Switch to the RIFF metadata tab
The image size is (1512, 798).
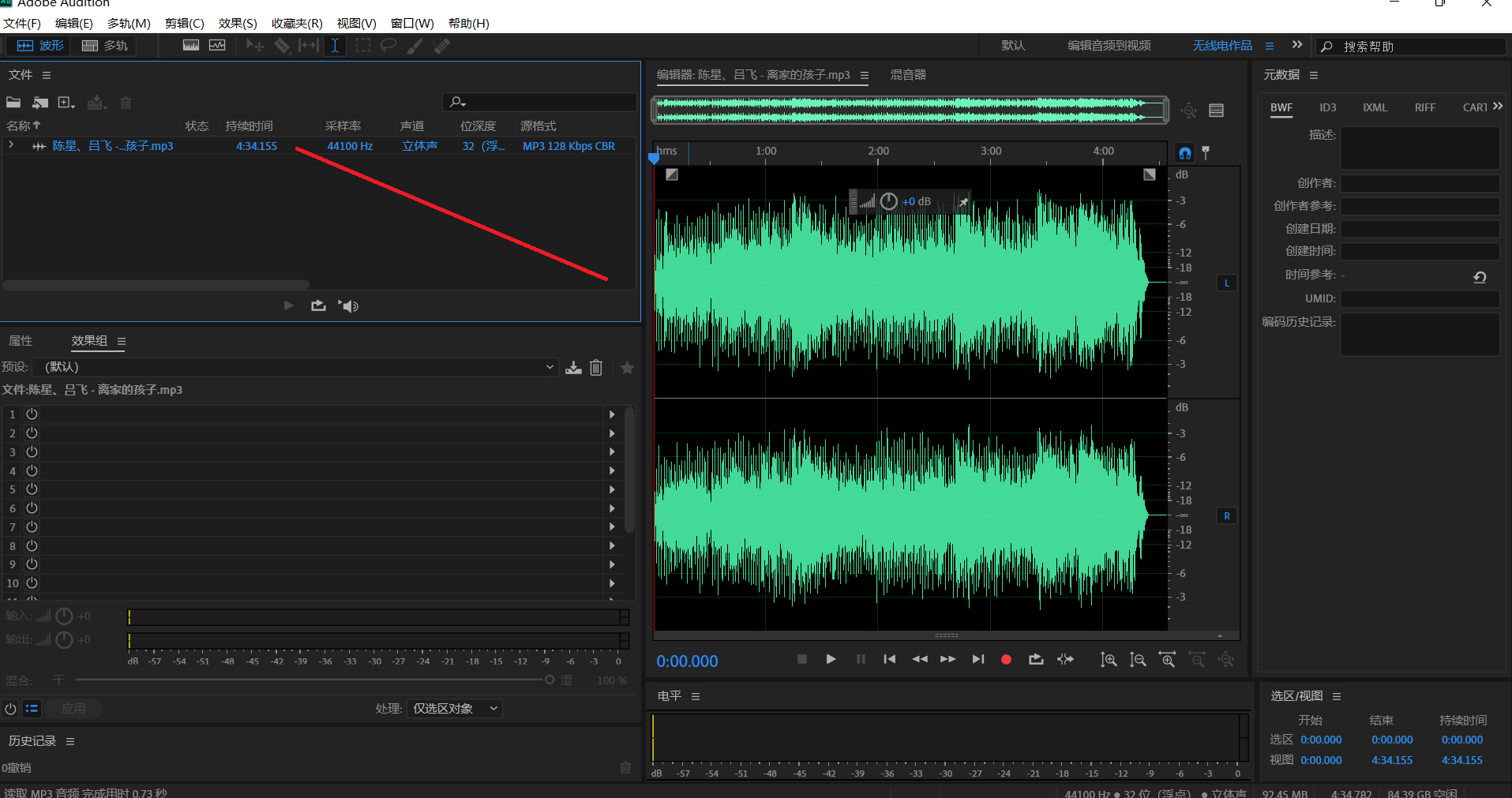1425,107
